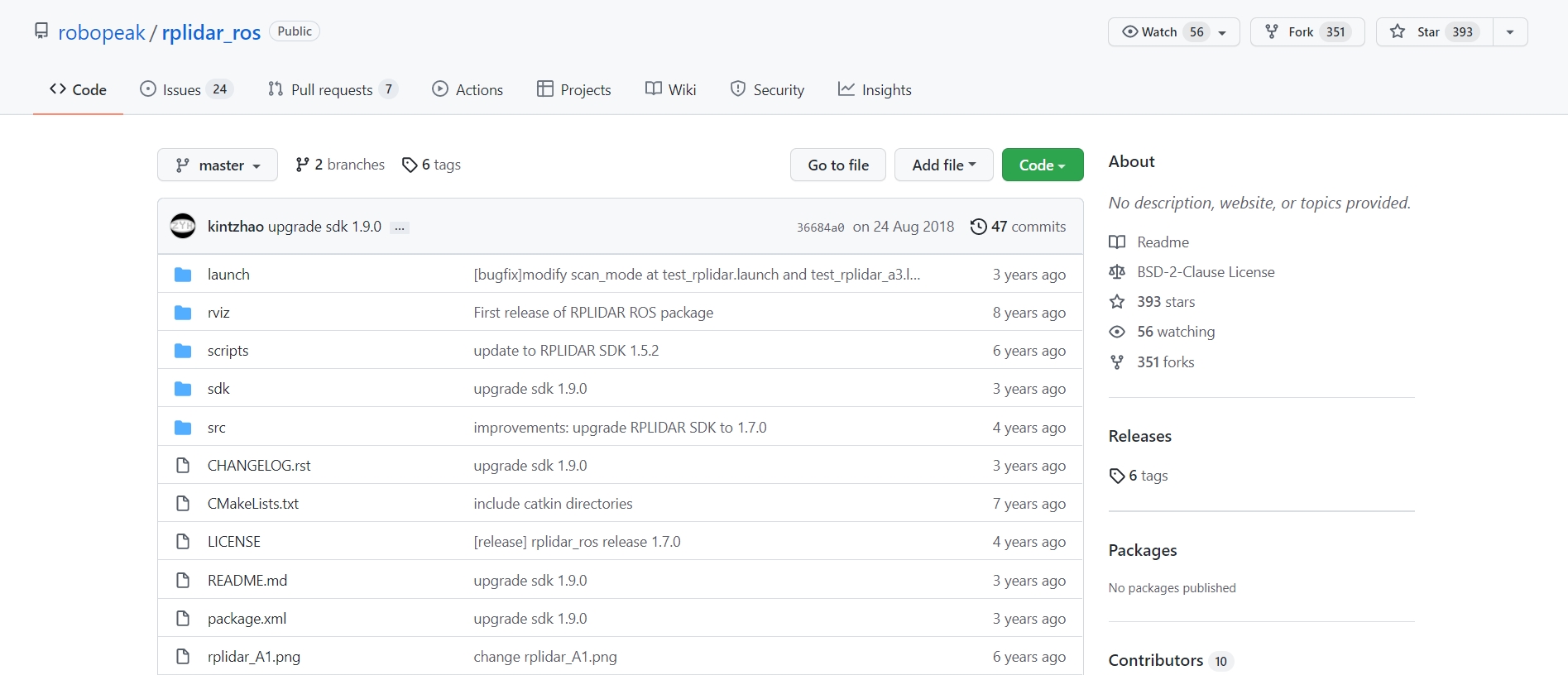Viewport: 1568px width, 675px height.
Task: Open the master branch dropdown
Action: click(x=218, y=165)
